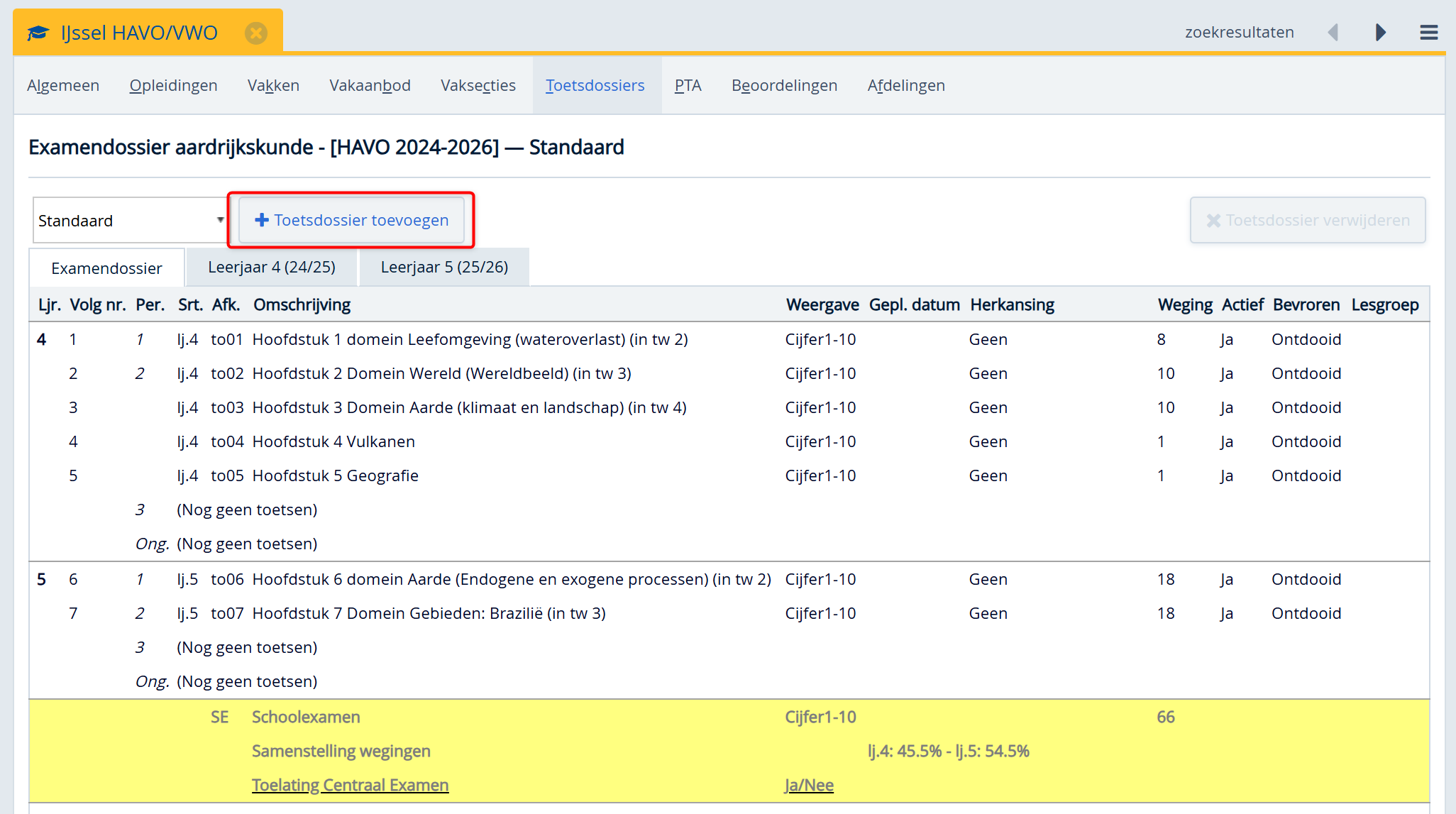The width and height of the screenshot is (1456, 814).
Task: Open the hamburger menu
Action: click(1428, 32)
